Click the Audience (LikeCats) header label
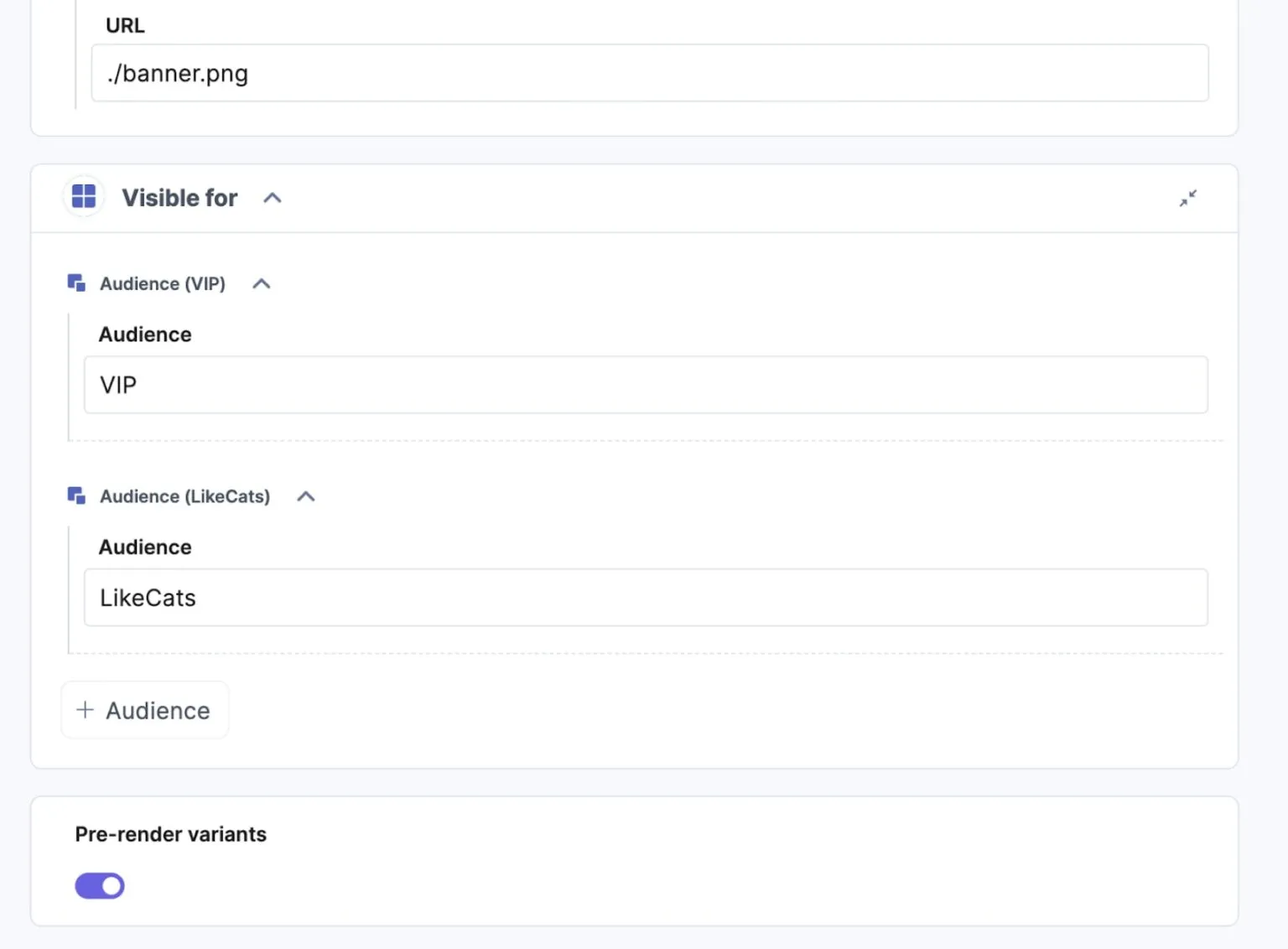1288x949 pixels. coord(184,495)
